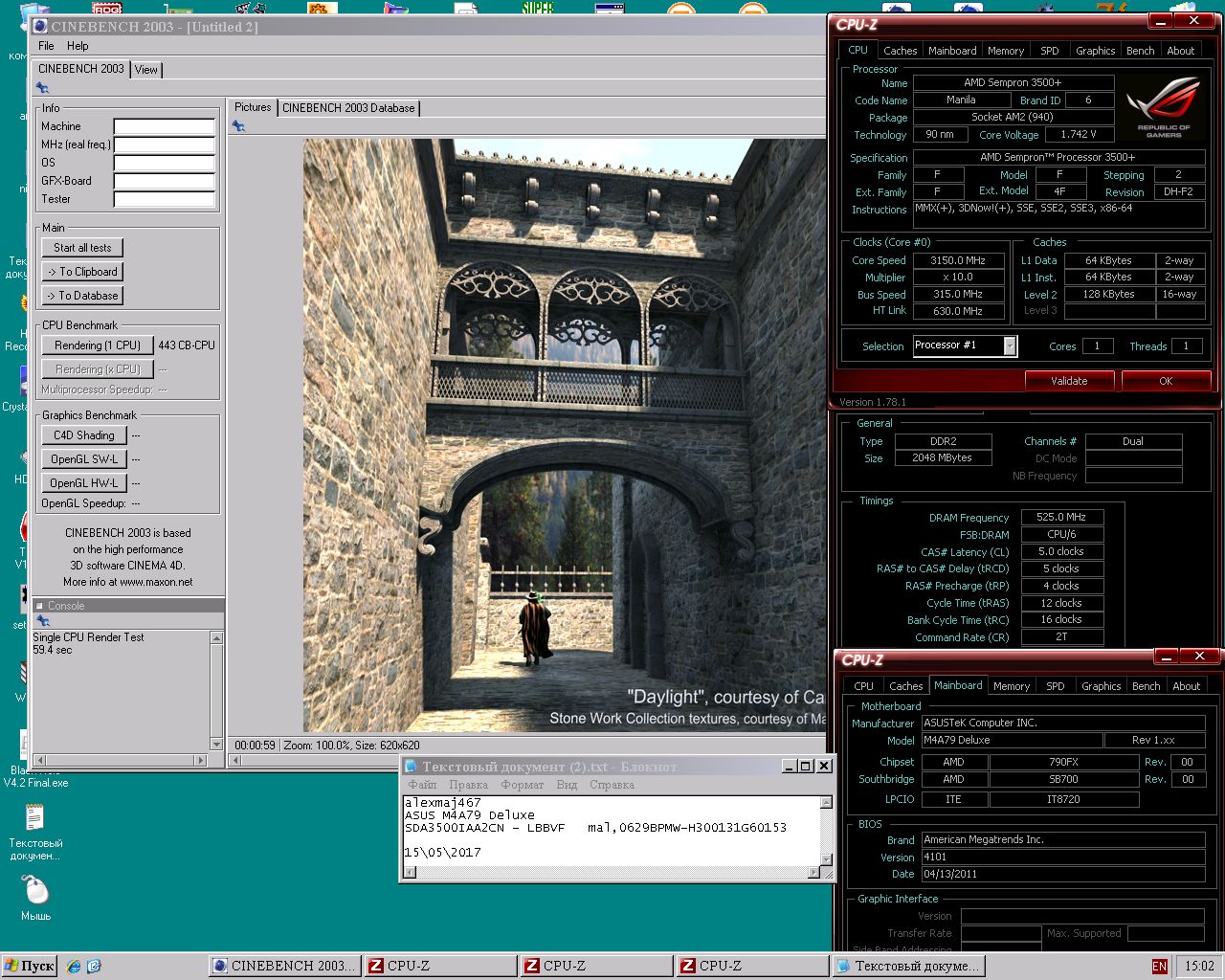Click the pin icon under CINEBENCH 2003 tab
This screenshot has height=980, width=1225.
click(x=42, y=87)
